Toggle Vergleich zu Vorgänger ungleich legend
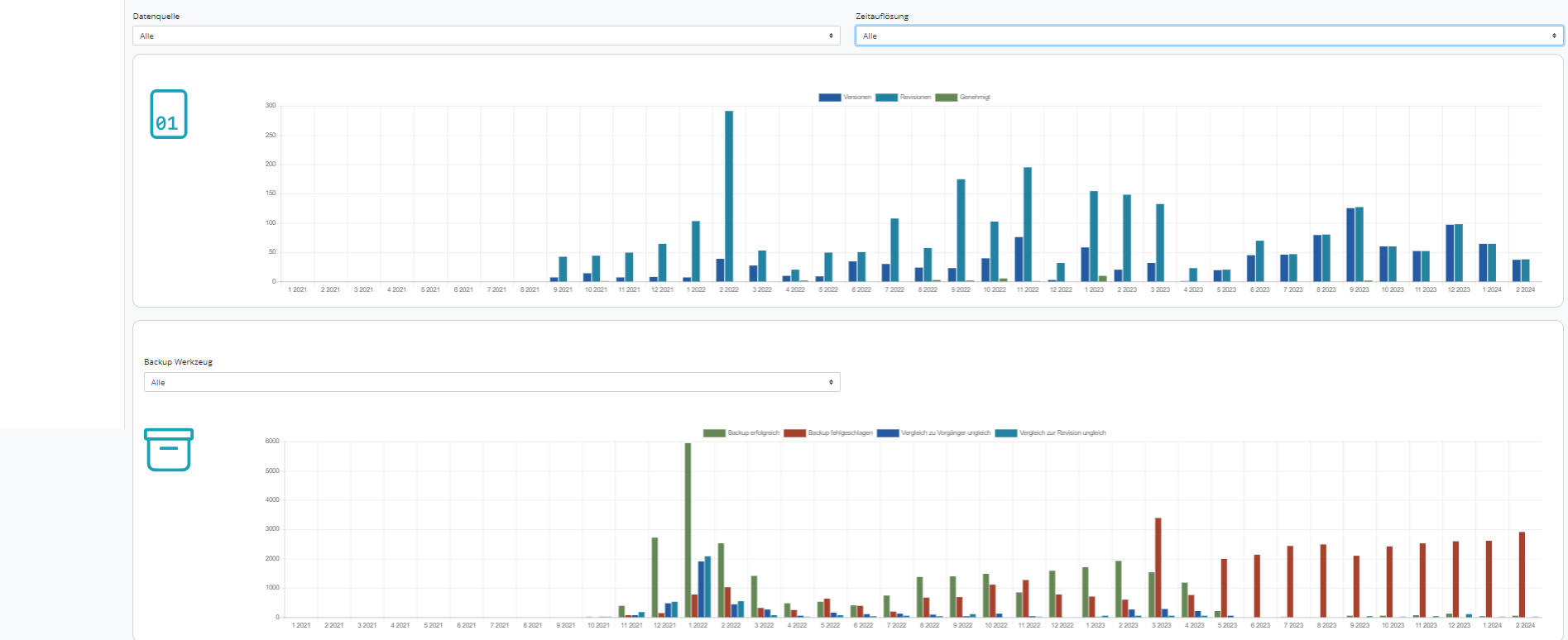The image size is (1568, 640). coord(933,433)
